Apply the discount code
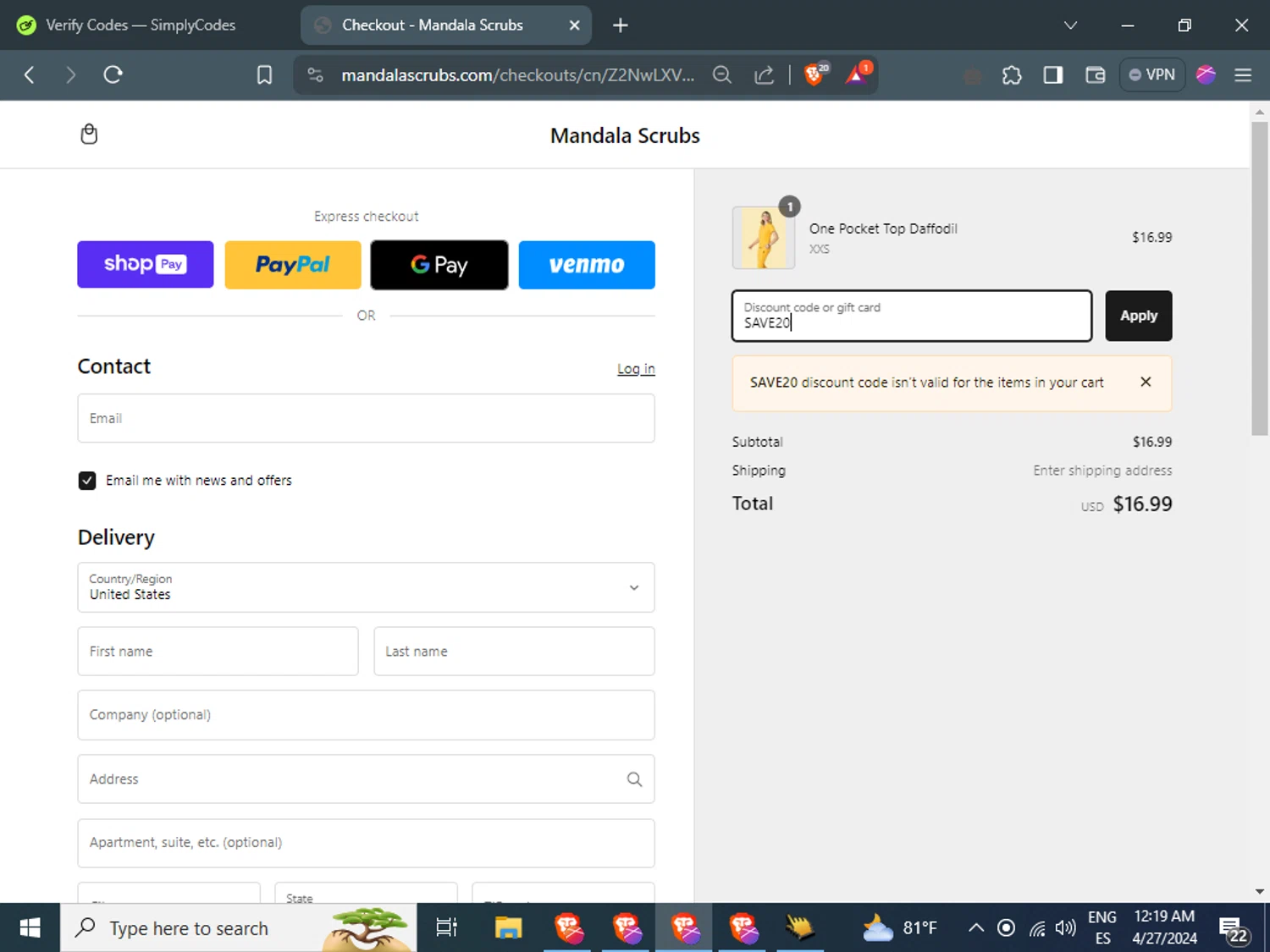Screen dimensions: 1270x952 pyautogui.click(x=1139, y=316)
